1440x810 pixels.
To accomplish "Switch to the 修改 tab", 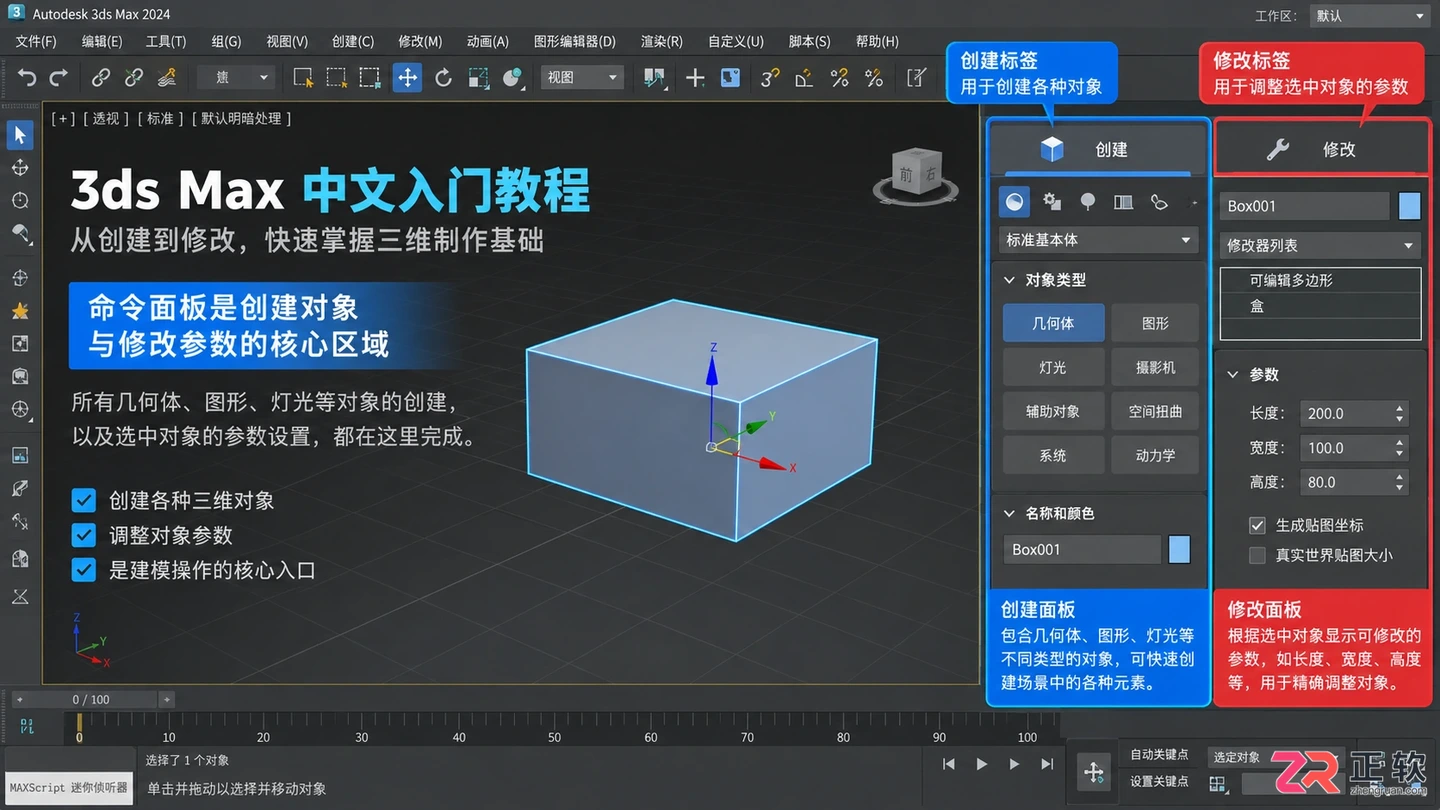I will pos(1322,149).
